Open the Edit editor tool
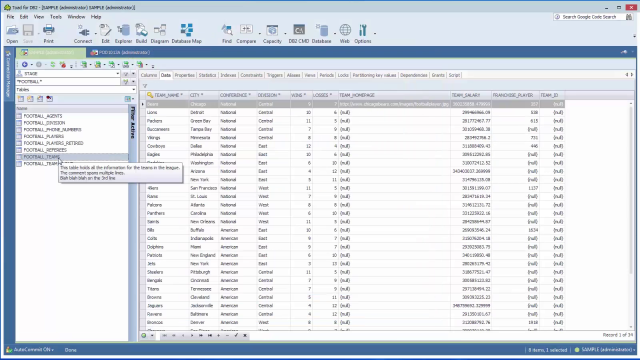 click(x=105, y=33)
